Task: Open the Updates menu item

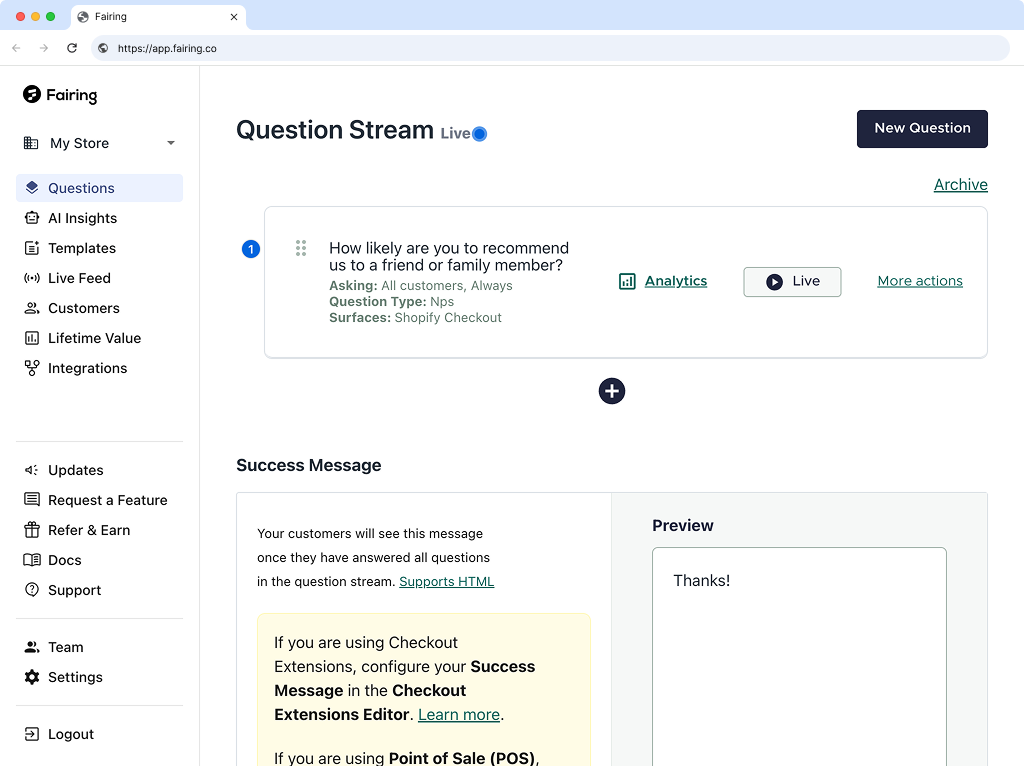Action: [x=75, y=470]
